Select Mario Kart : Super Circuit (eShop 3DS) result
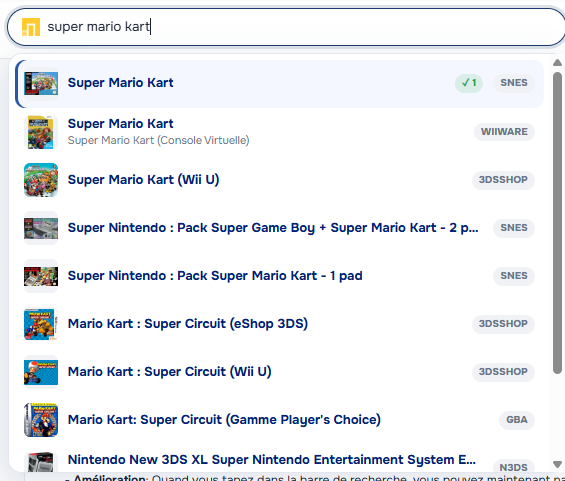The height and width of the screenshot is (481, 565). (279, 324)
